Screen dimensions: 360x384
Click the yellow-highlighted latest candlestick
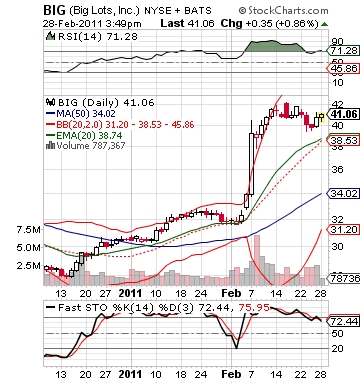321,118
